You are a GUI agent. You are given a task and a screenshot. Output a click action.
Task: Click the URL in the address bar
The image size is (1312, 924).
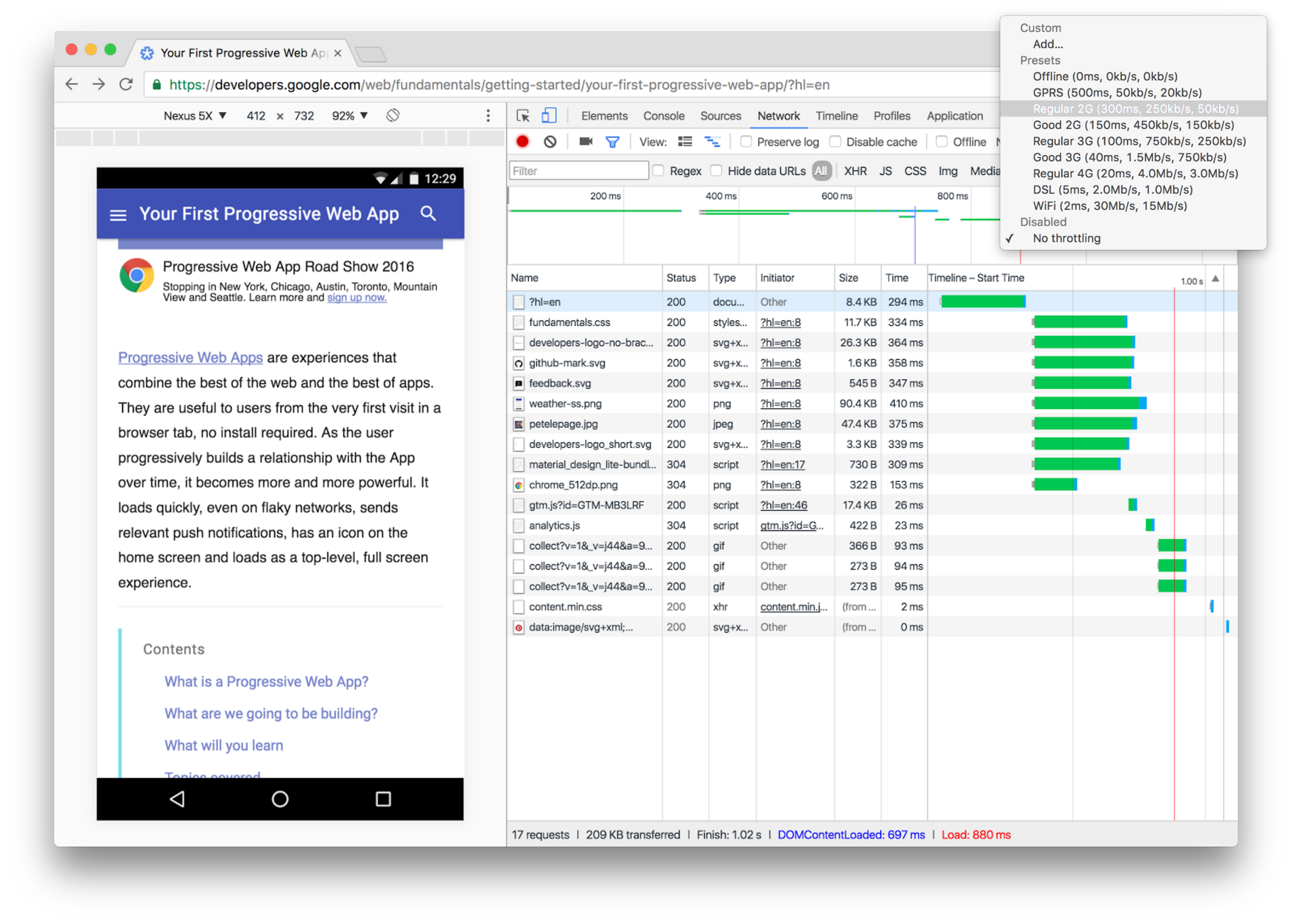[500, 84]
